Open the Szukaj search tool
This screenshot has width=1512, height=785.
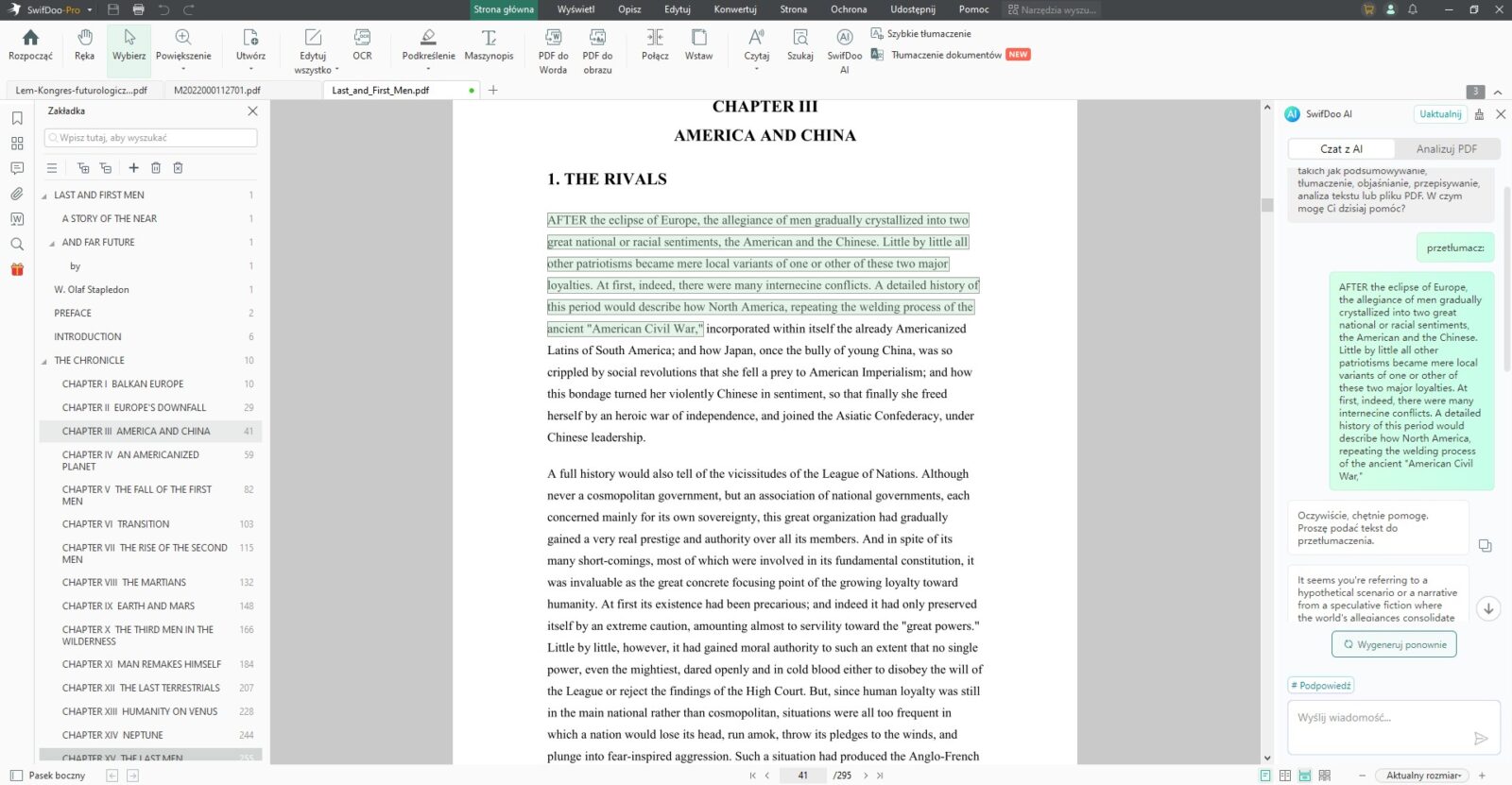click(799, 45)
